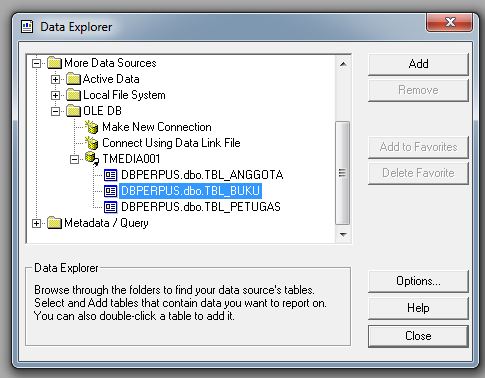Screen dimensions: 485x378
Task: Select the TMEDIA001 connection label
Action: (x=131, y=159)
